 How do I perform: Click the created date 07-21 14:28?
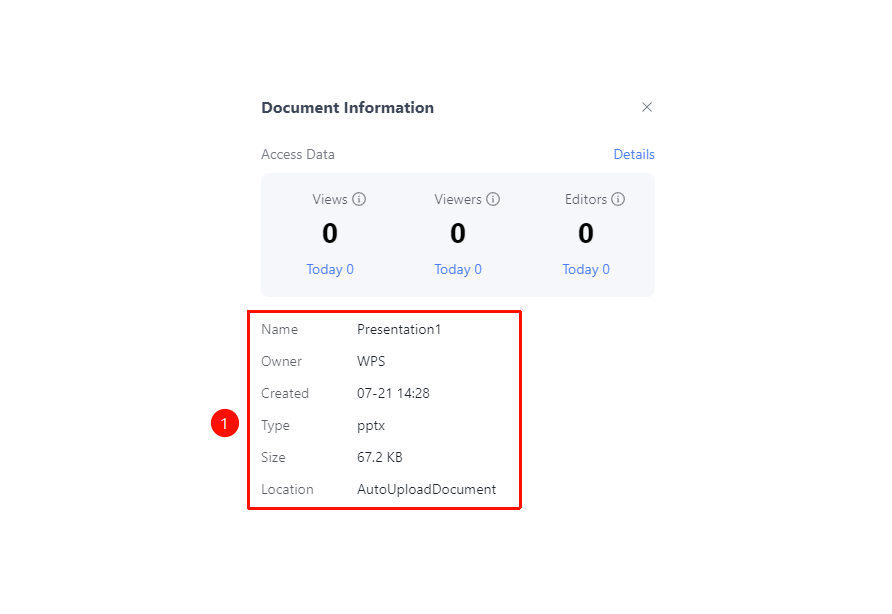(x=393, y=393)
